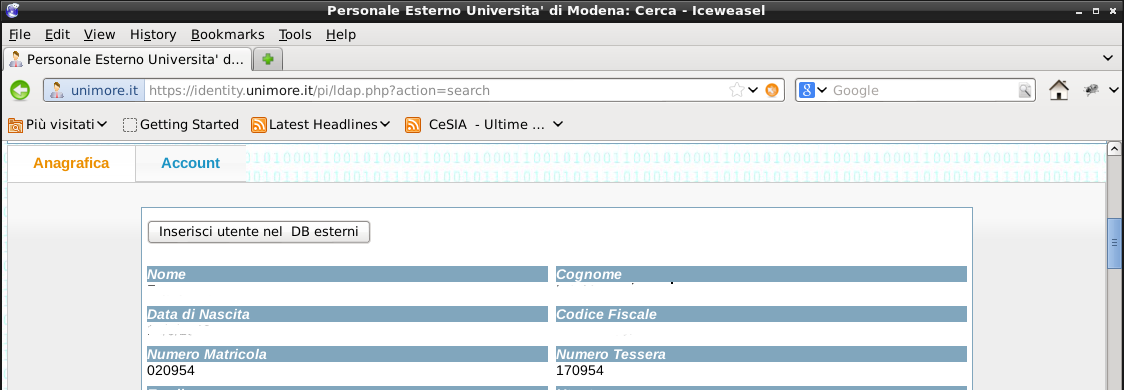The width and height of the screenshot is (1124, 390).
Task: Open the CeSIA - Ultime feed bookmark
Action: click(484, 125)
